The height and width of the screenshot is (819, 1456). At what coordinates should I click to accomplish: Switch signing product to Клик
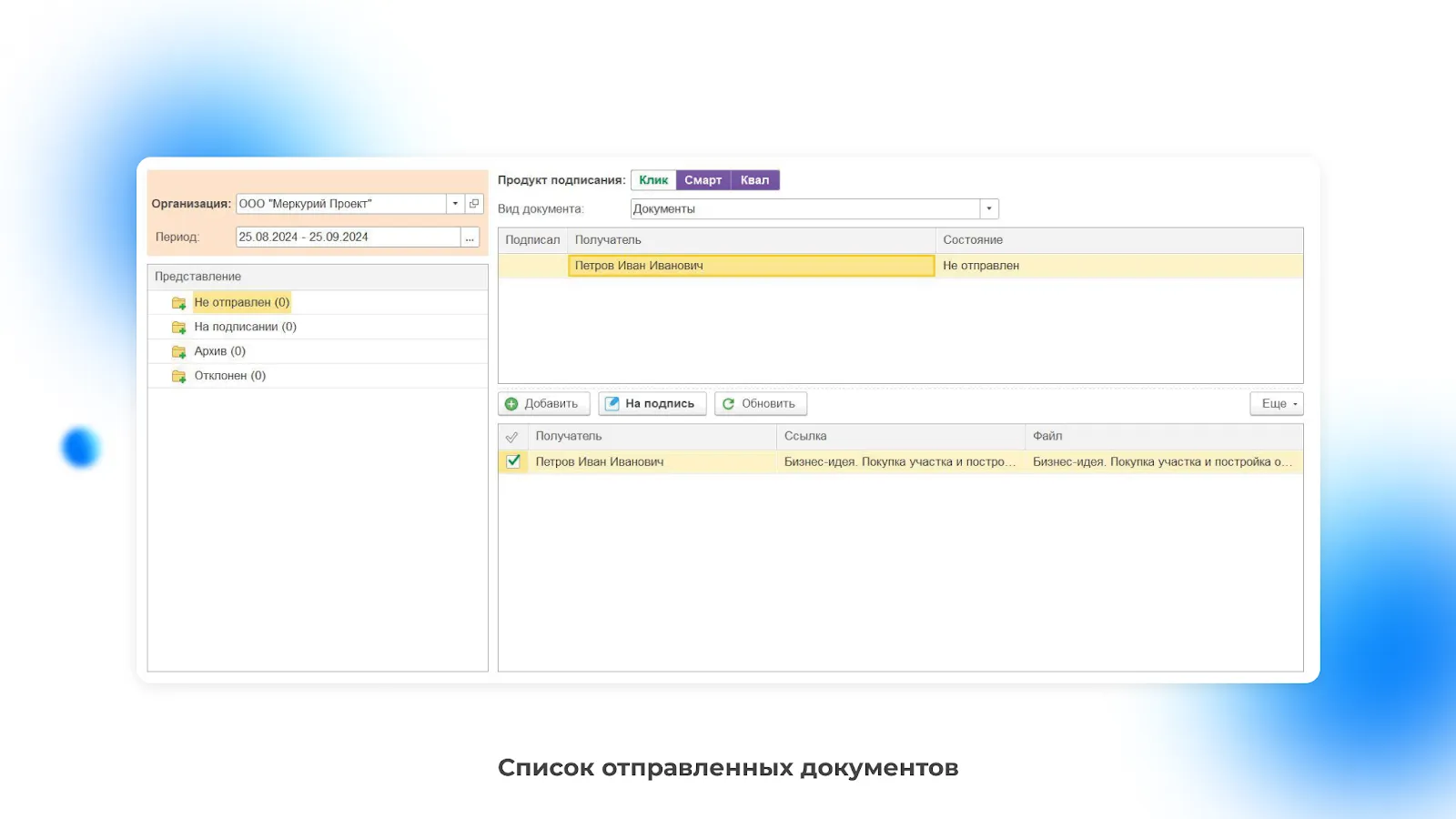[x=653, y=180]
